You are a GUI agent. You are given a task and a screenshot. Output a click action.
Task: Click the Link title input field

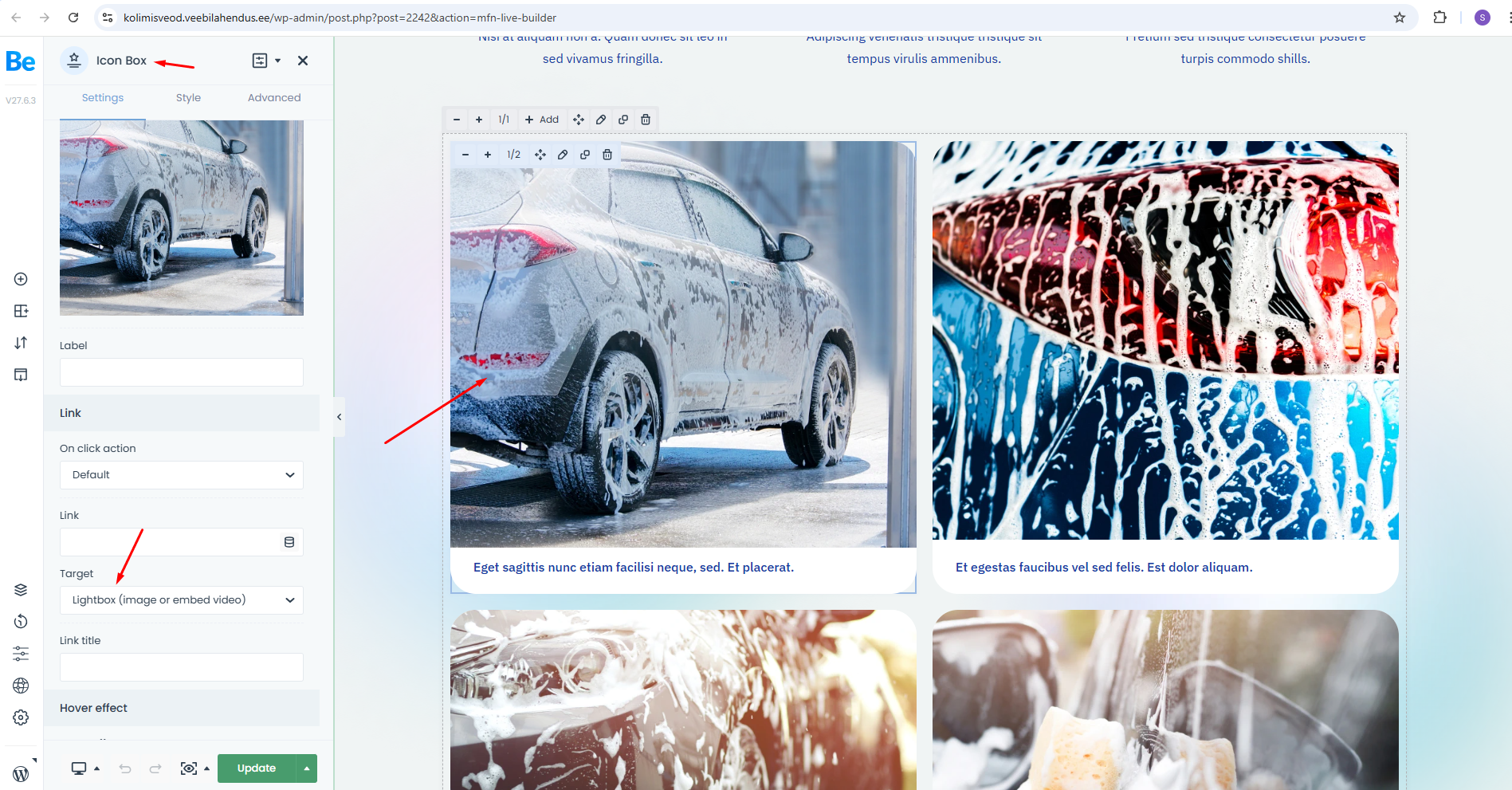(x=182, y=667)
